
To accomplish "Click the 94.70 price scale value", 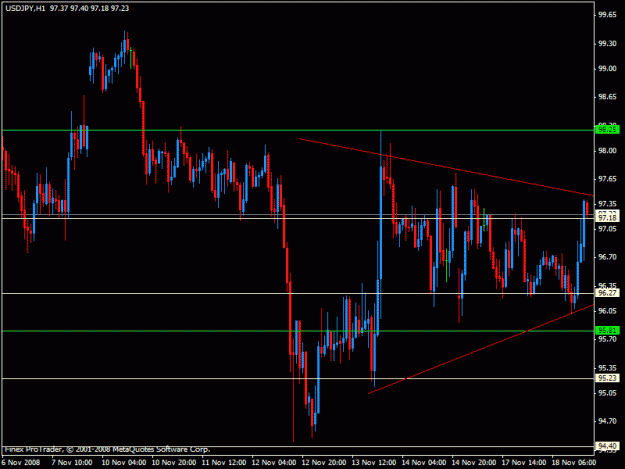I will pos(607,421).
